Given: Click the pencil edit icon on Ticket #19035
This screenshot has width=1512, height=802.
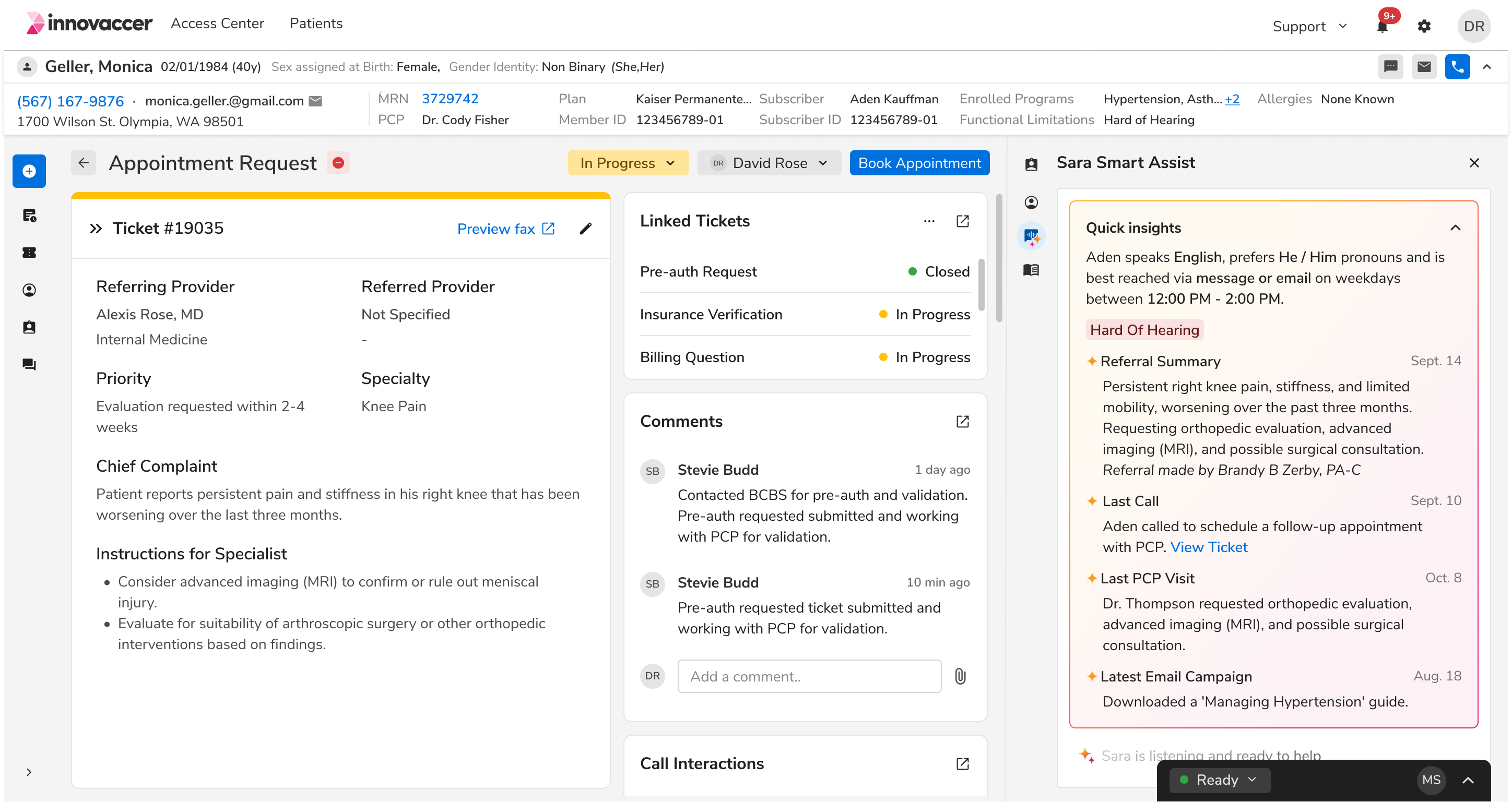Looking at the screenshot, I should point(585,229).
